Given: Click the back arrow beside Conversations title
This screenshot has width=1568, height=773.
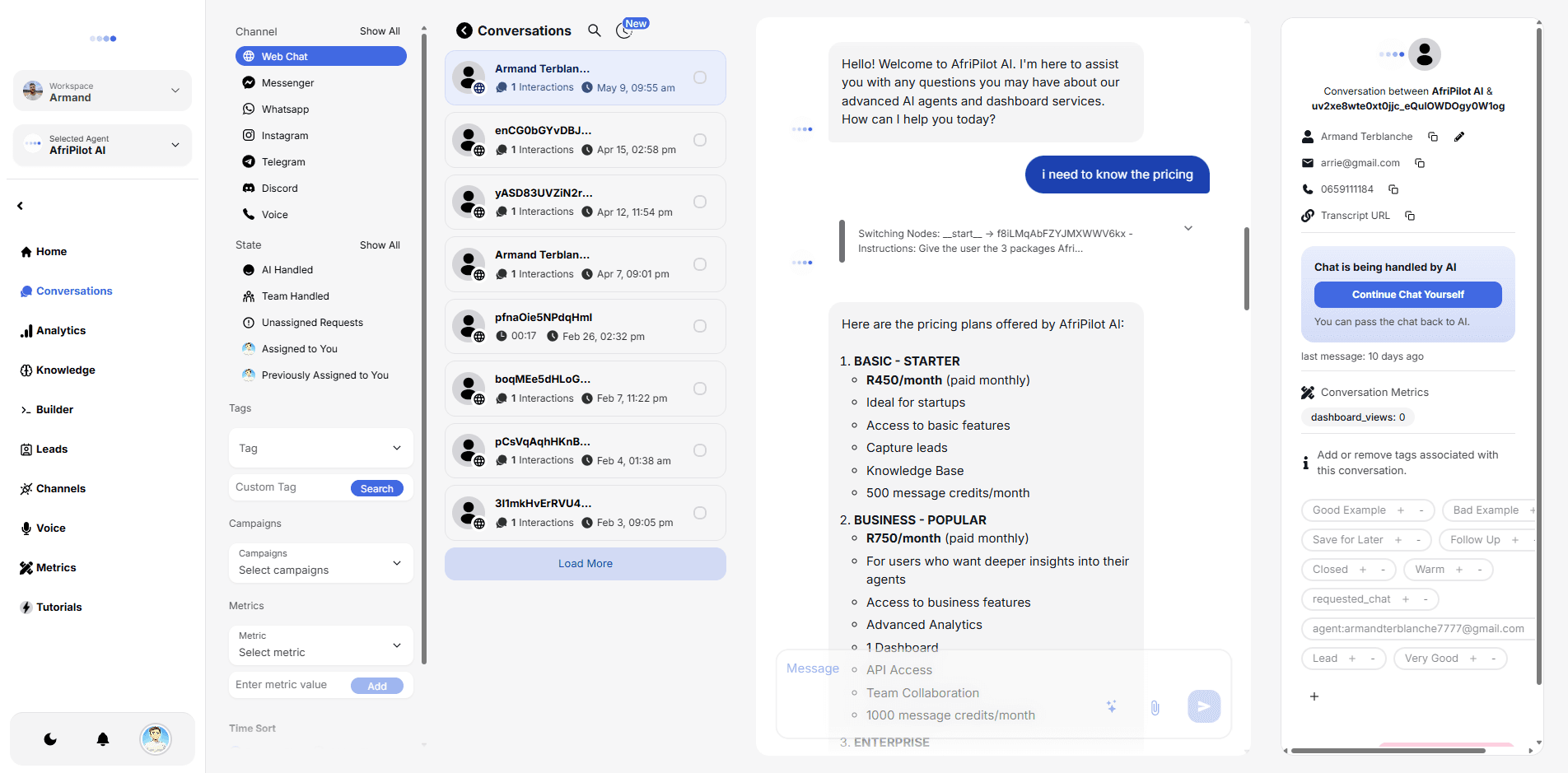Looking at the screenshot, I should tap(464, 30).
